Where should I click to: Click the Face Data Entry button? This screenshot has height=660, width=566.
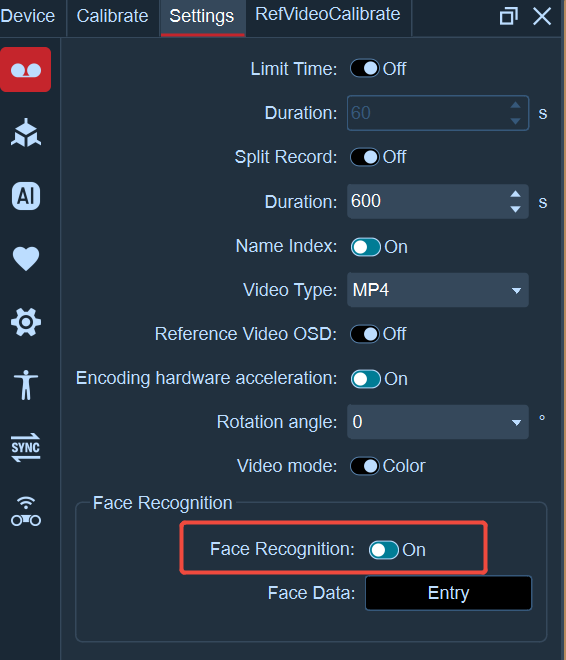tap(449, 593)
